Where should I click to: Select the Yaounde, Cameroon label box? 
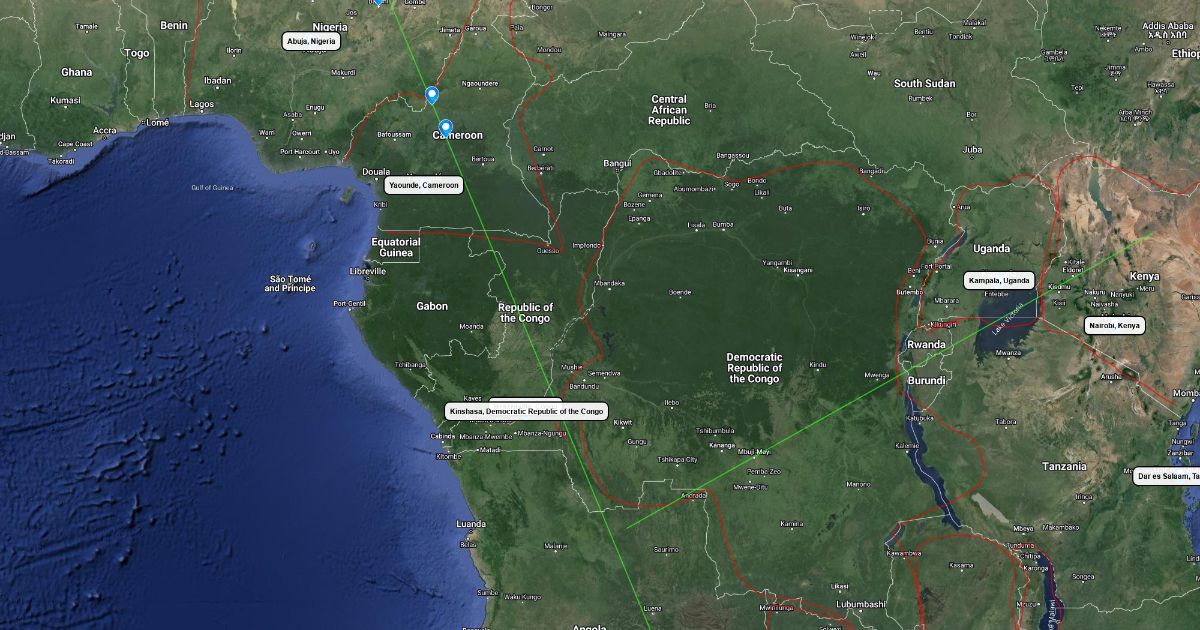click(424, 185)
